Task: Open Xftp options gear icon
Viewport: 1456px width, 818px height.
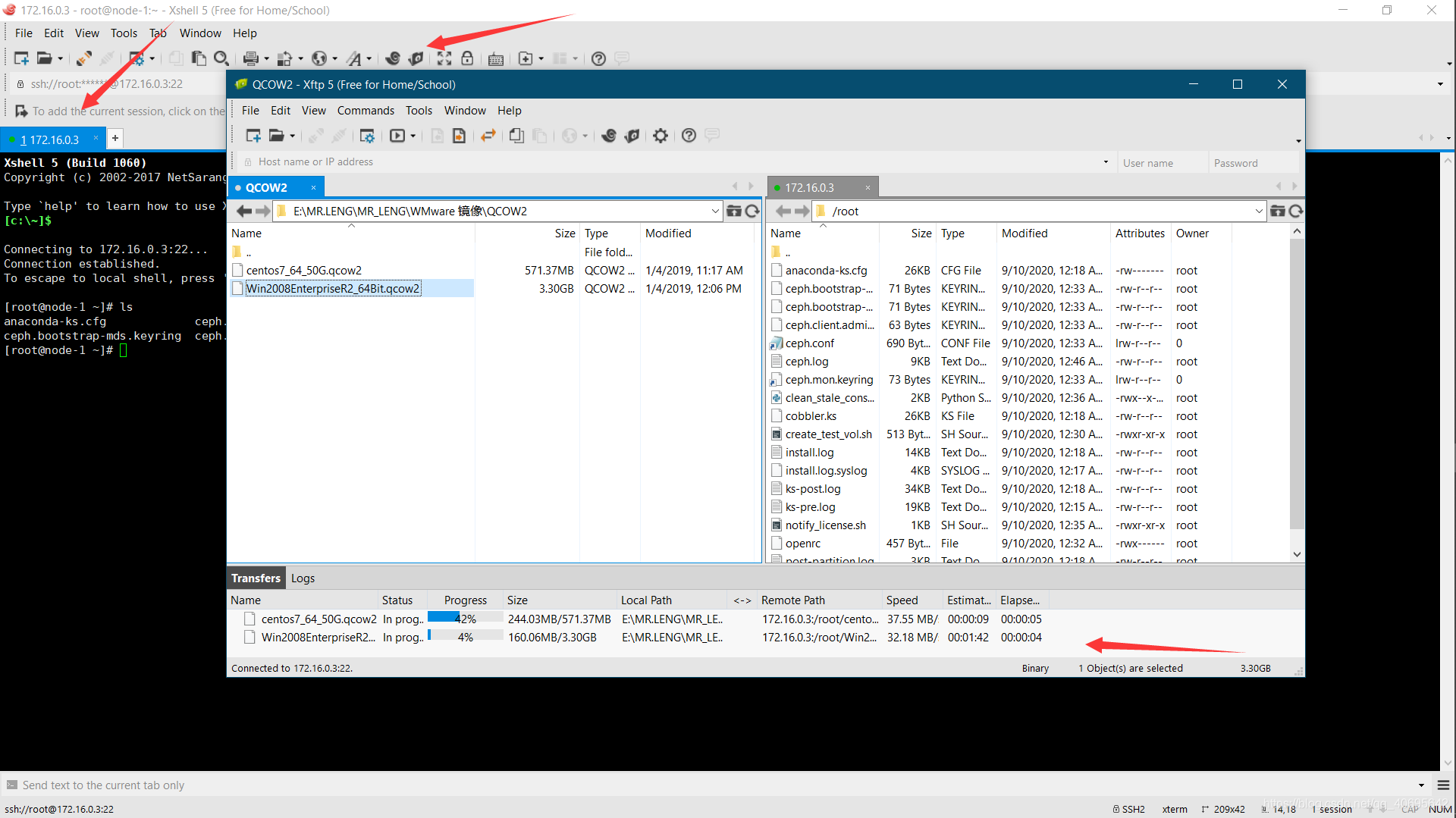Action: point(661,136)
